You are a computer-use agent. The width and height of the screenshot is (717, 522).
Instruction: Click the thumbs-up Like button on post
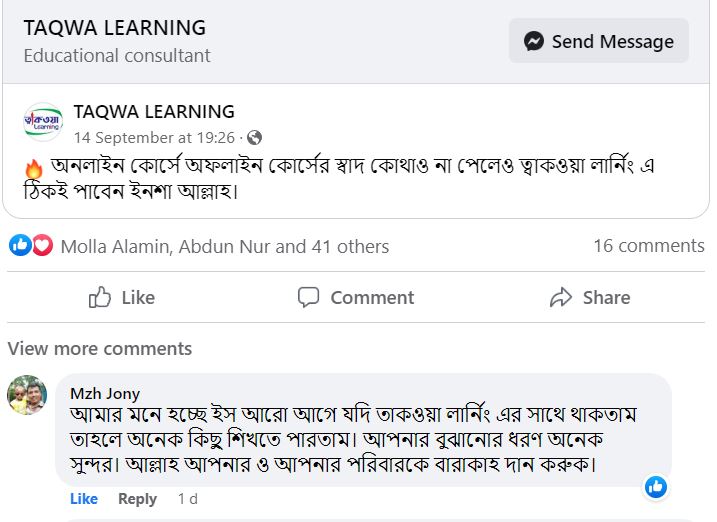pyautogui.click(x=121, y=297)
